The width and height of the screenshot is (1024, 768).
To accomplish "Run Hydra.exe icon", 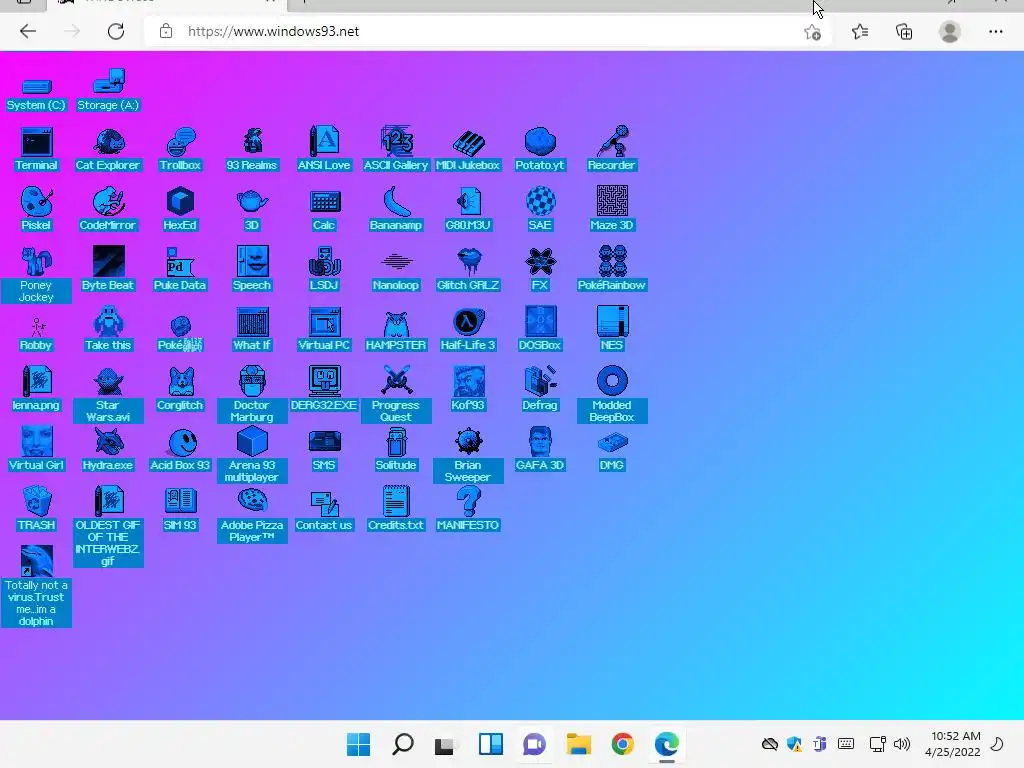I will click(x=108, y=450).
